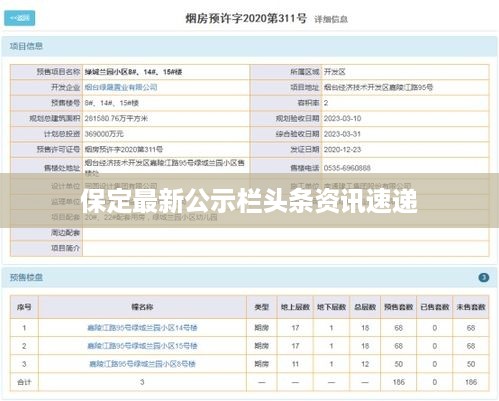Select the 容积率 value 2
This screenshot has height=401, width=499.
[326, 103]
